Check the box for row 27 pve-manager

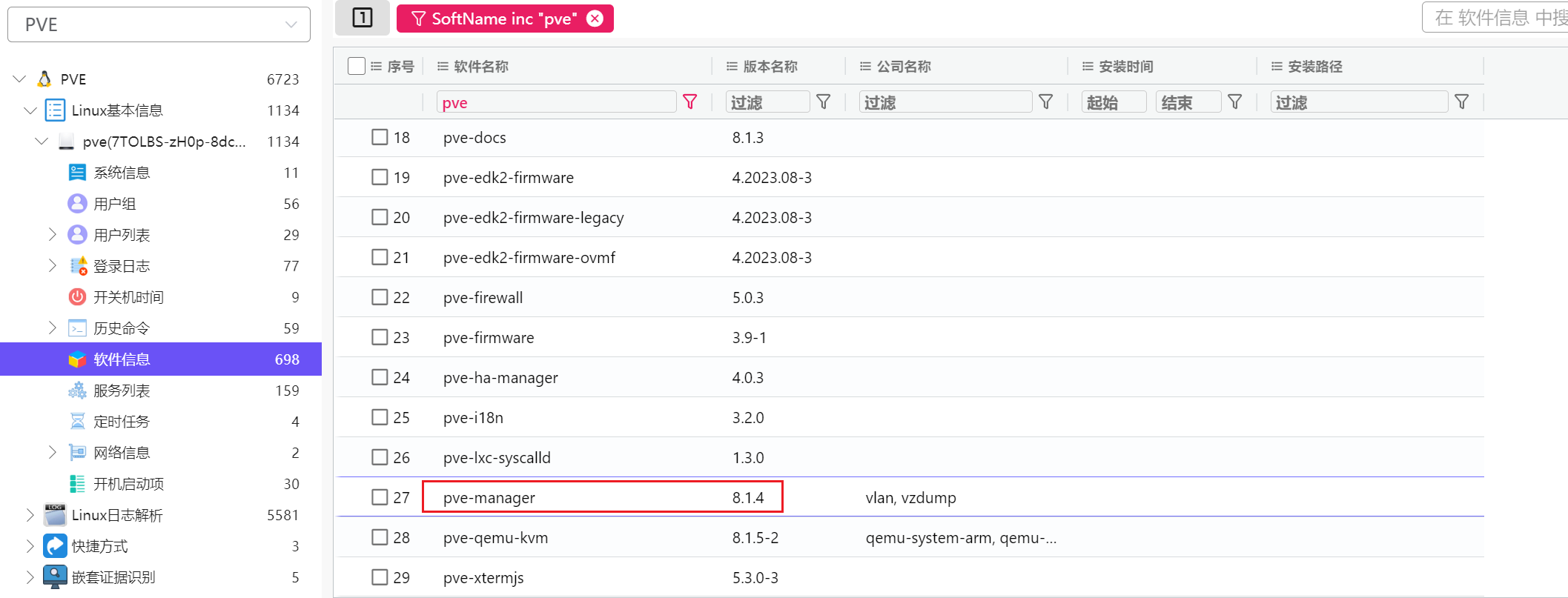[380, 497]
